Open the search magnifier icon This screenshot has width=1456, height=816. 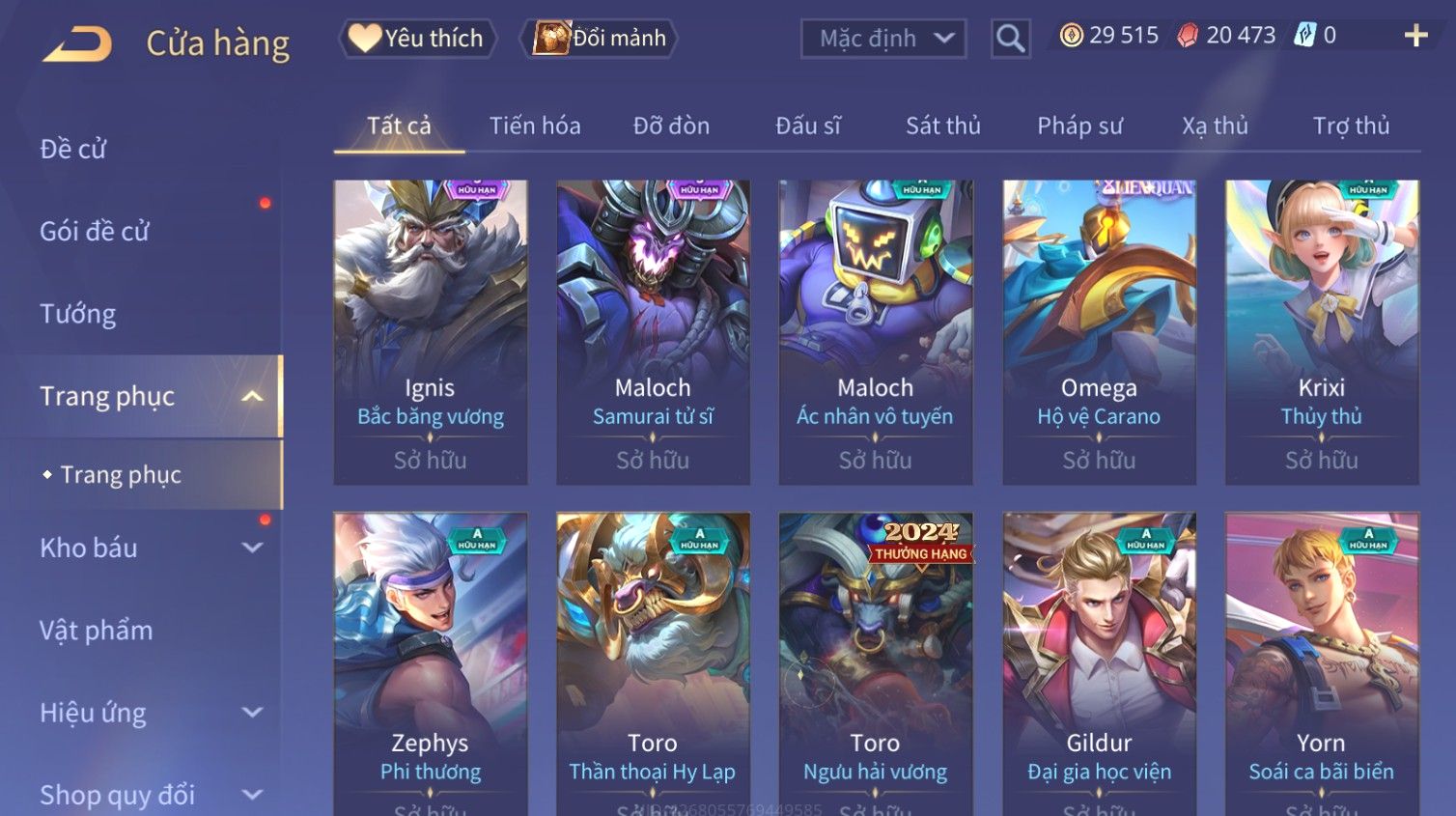coord(1010,39)
